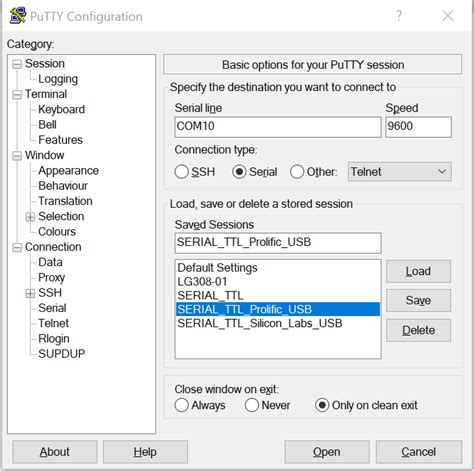Open the Telnet category in tree
This screenshot has width=474, height=471.
(x=54, y=323)
